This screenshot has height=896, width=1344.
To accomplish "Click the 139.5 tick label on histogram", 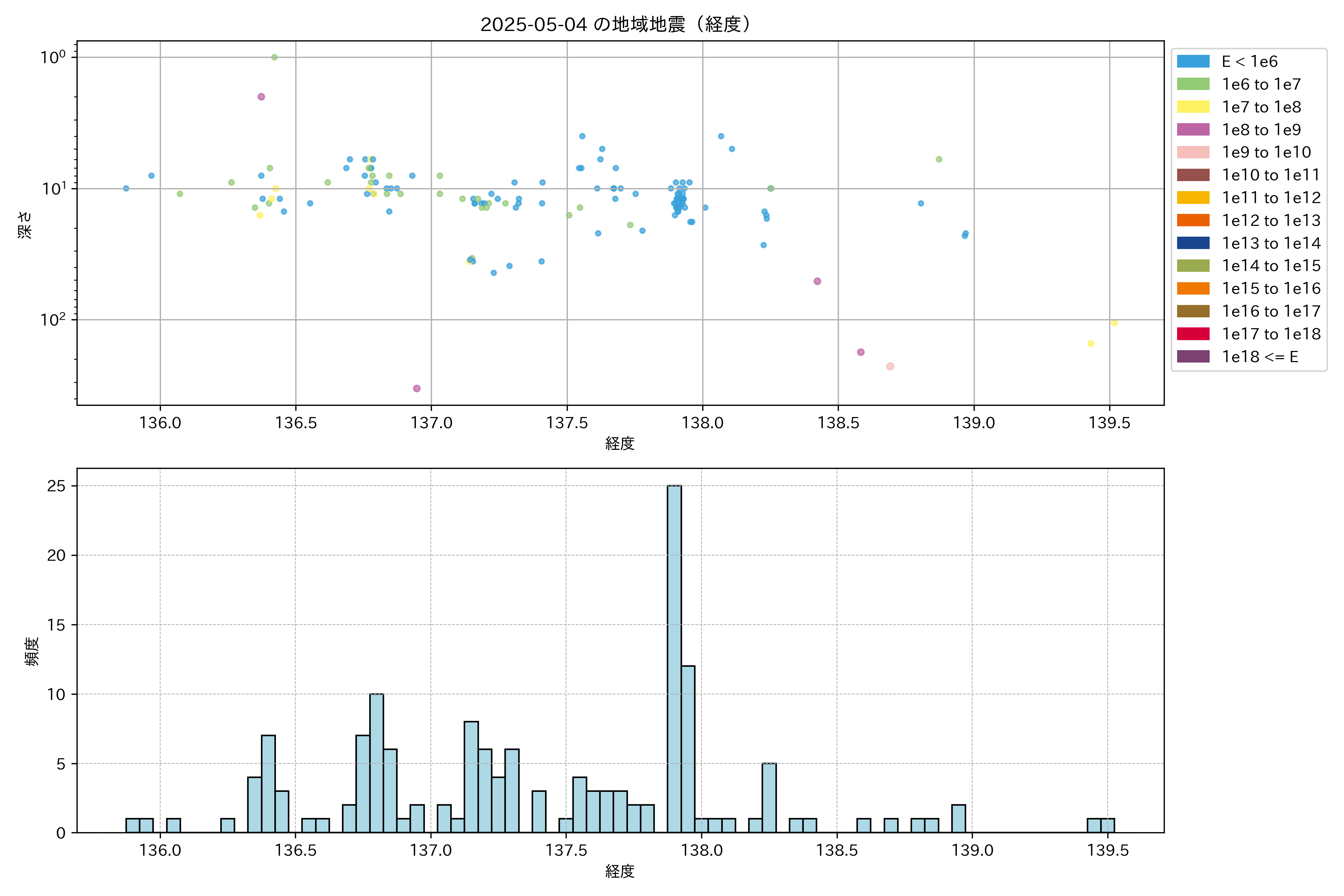I will [x=1107, y=850].
